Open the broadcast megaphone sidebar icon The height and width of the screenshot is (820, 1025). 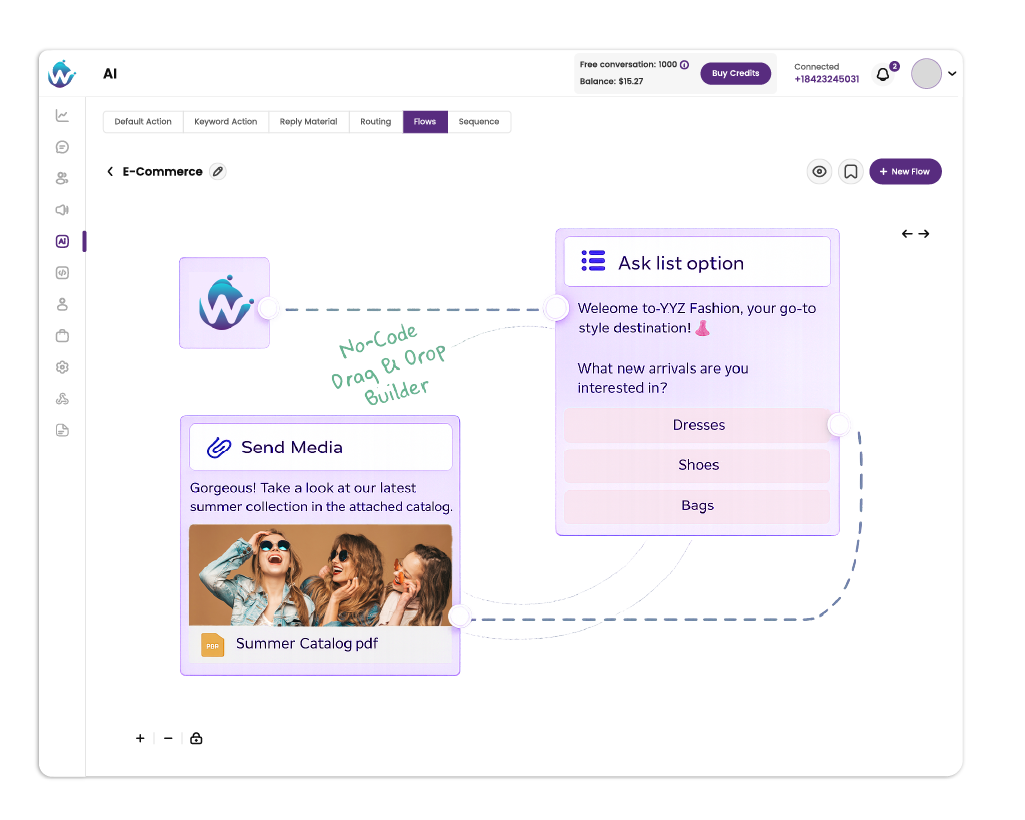[62, 210]
